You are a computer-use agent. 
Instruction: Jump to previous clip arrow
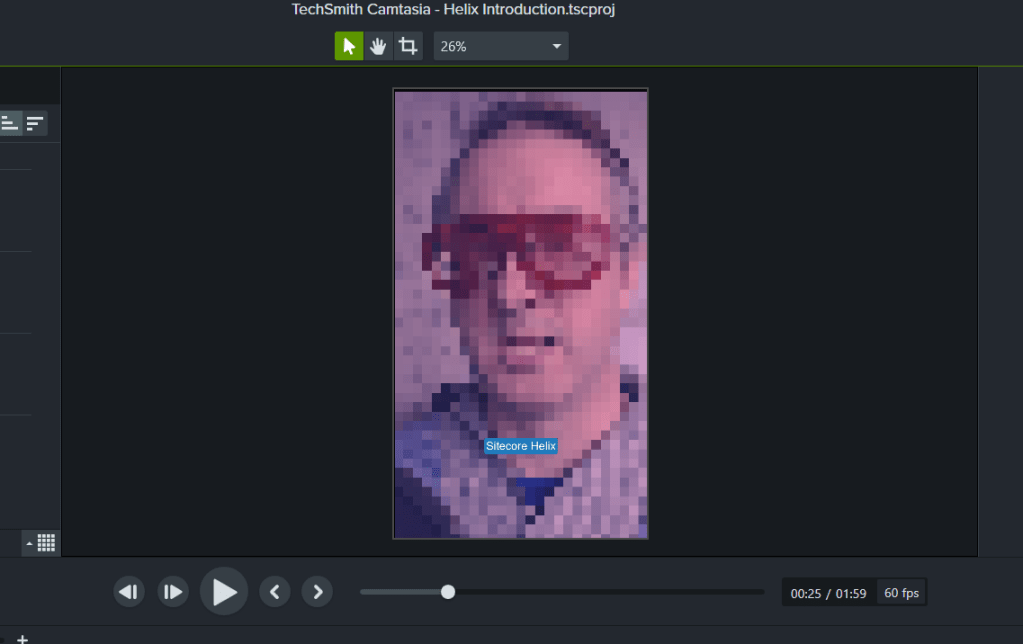tap(275, 591)
